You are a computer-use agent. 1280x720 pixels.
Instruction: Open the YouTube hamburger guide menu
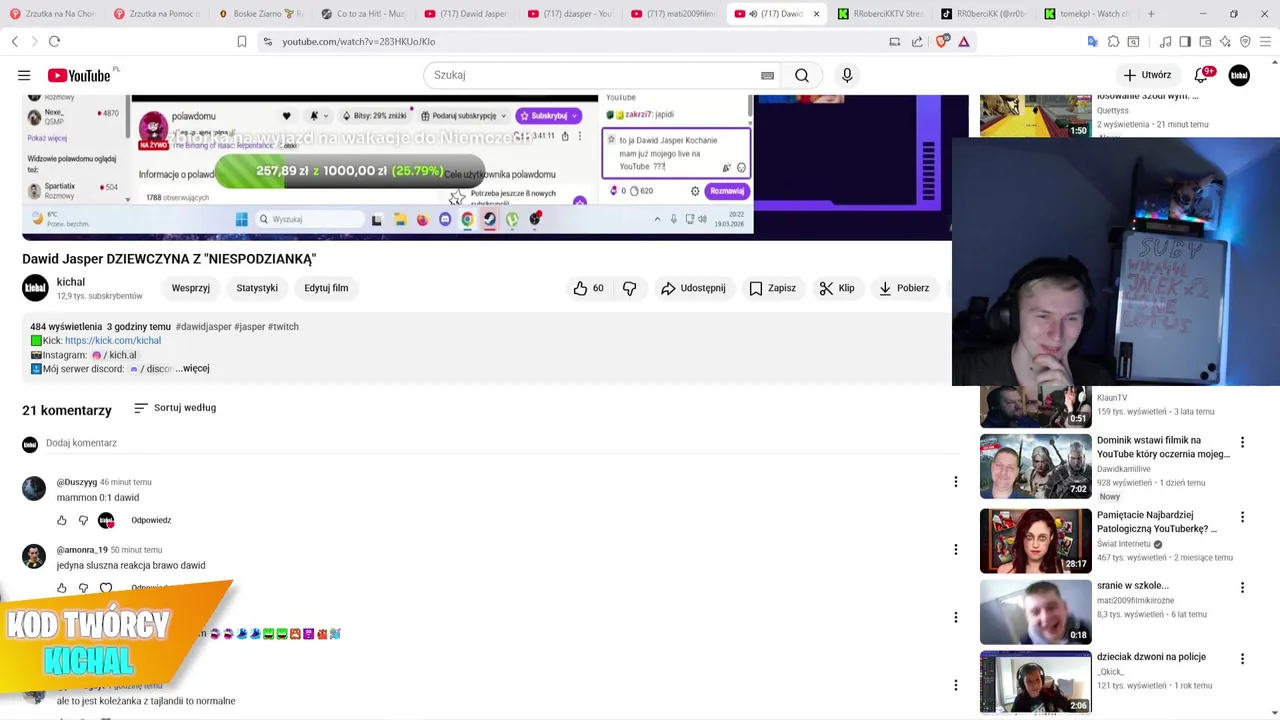pos(24,75)
